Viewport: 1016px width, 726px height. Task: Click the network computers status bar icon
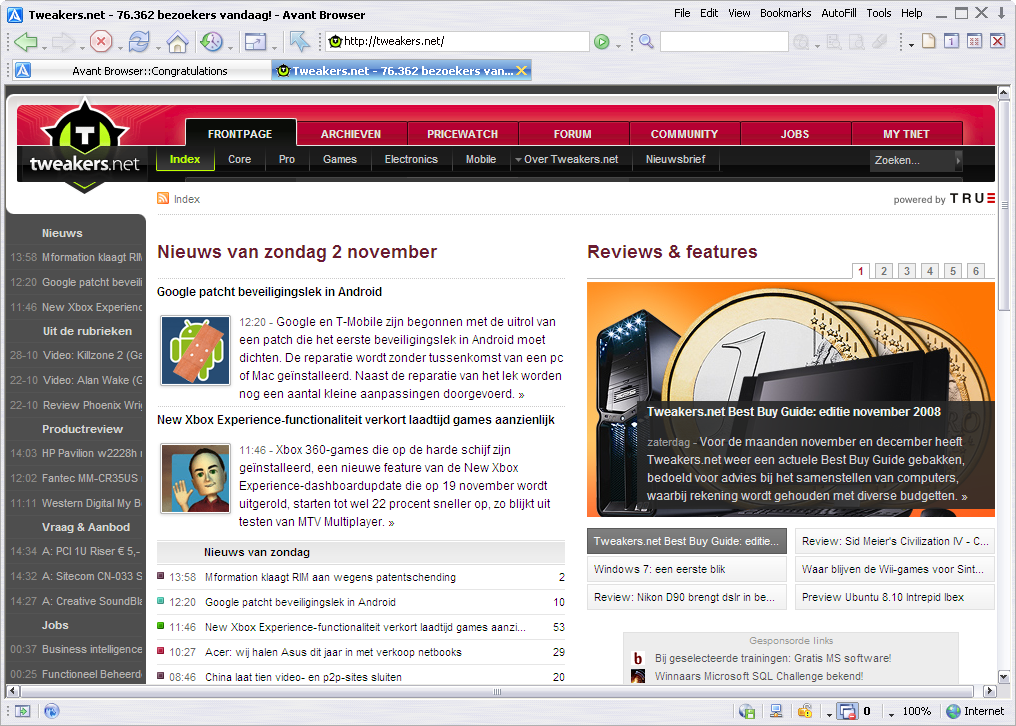(776, 711)
